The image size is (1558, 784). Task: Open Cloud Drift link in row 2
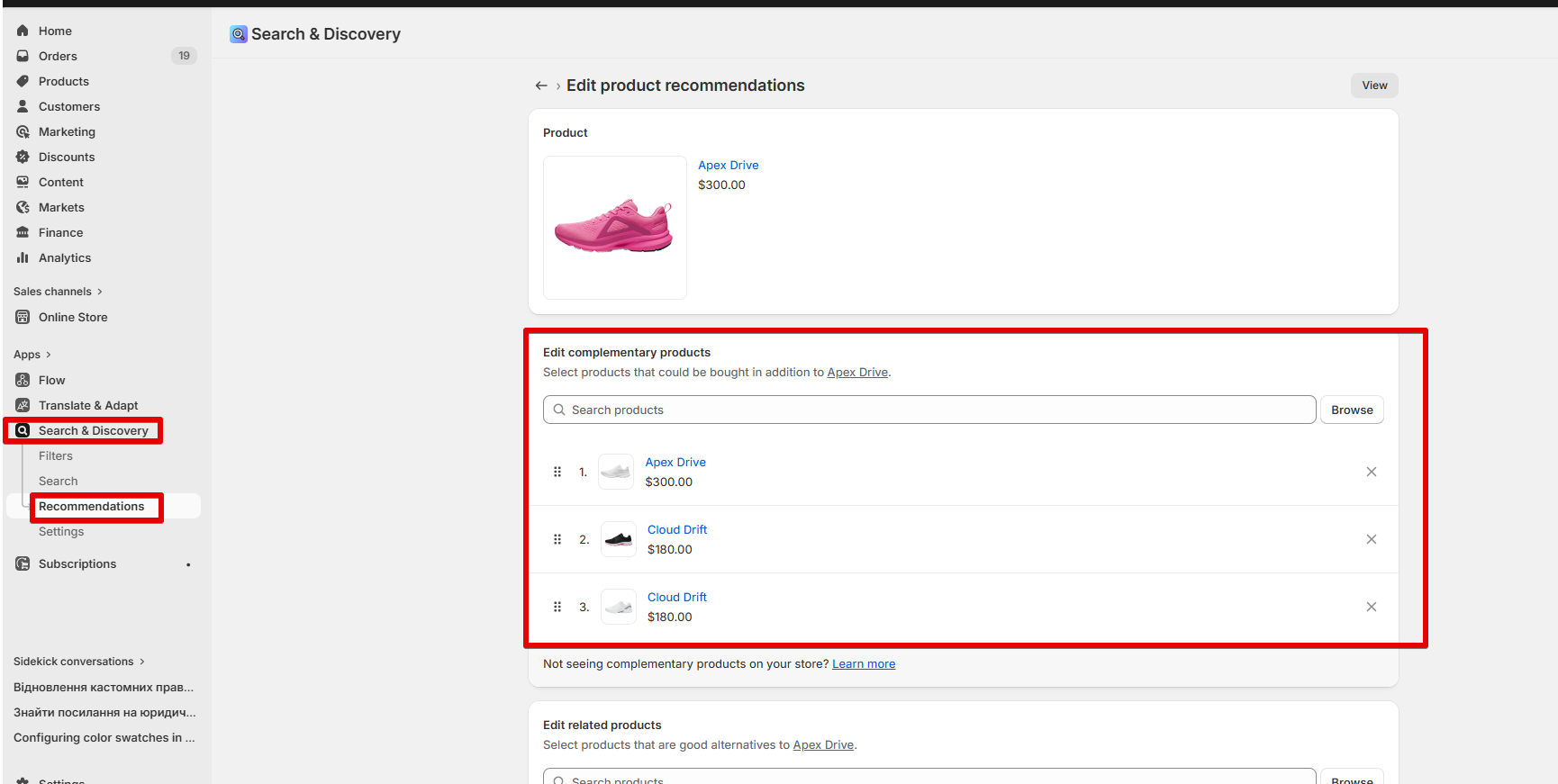coord(677,529)
